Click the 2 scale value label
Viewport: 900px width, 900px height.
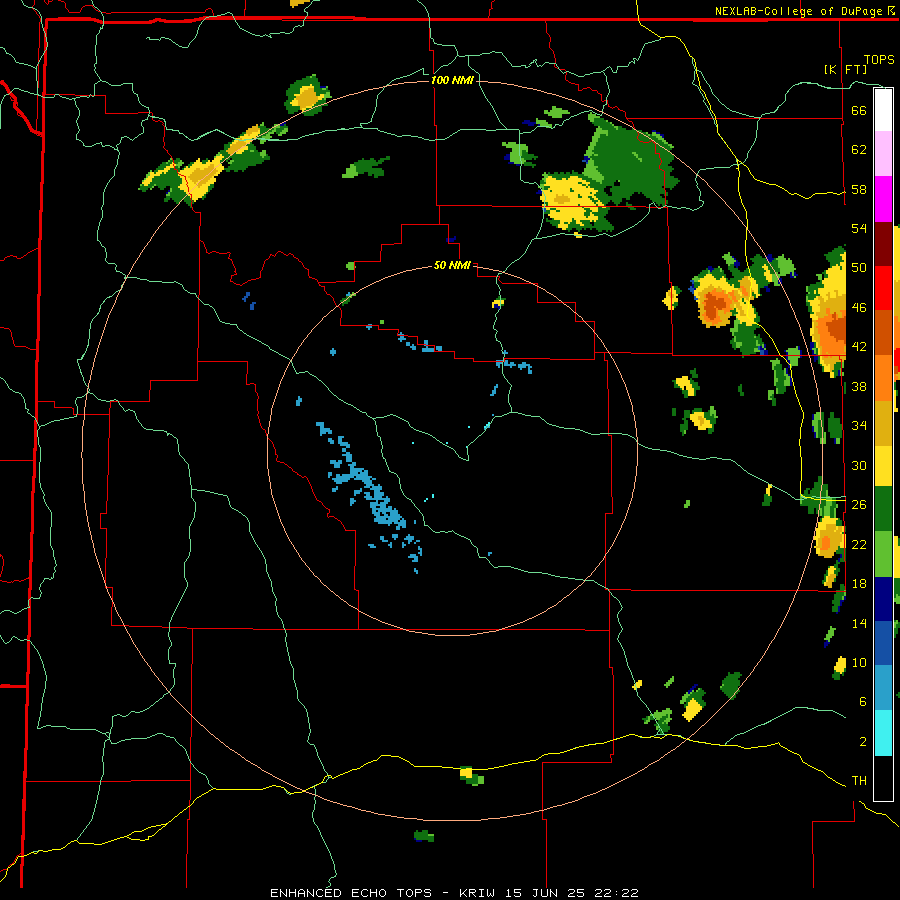click(x=863, y=742)
